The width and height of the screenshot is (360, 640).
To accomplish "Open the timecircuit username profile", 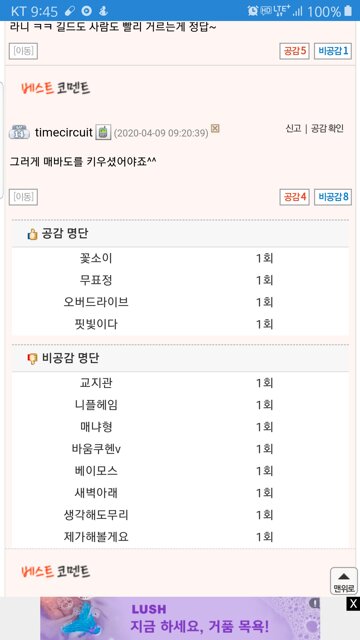I will (64, 133).
